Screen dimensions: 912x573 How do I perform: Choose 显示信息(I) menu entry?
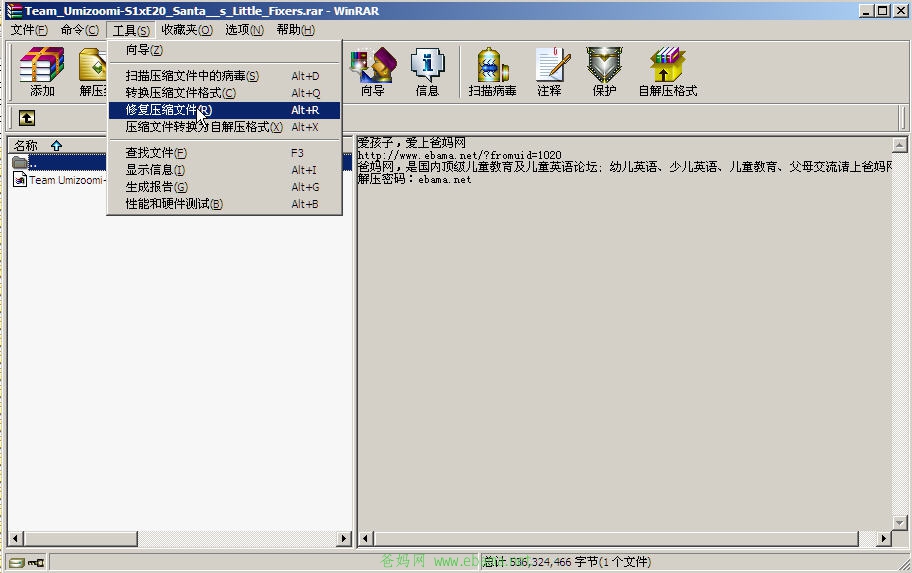point(225,170)
